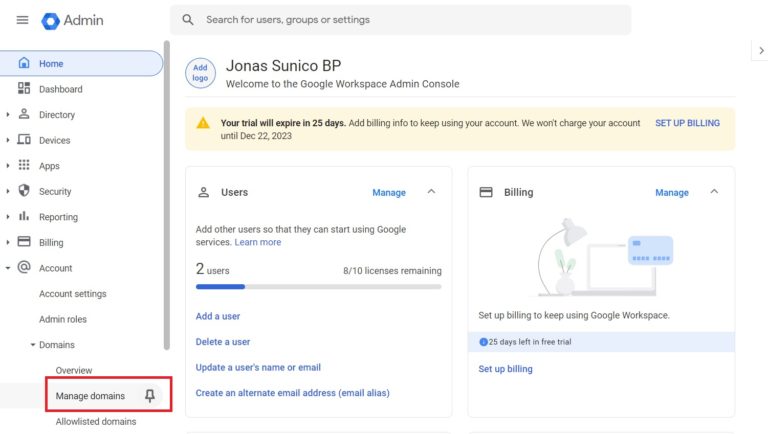This screenshot has height=434, width=768.
Task: Collapse the Billing card chevron
Action: pos(714,192)
